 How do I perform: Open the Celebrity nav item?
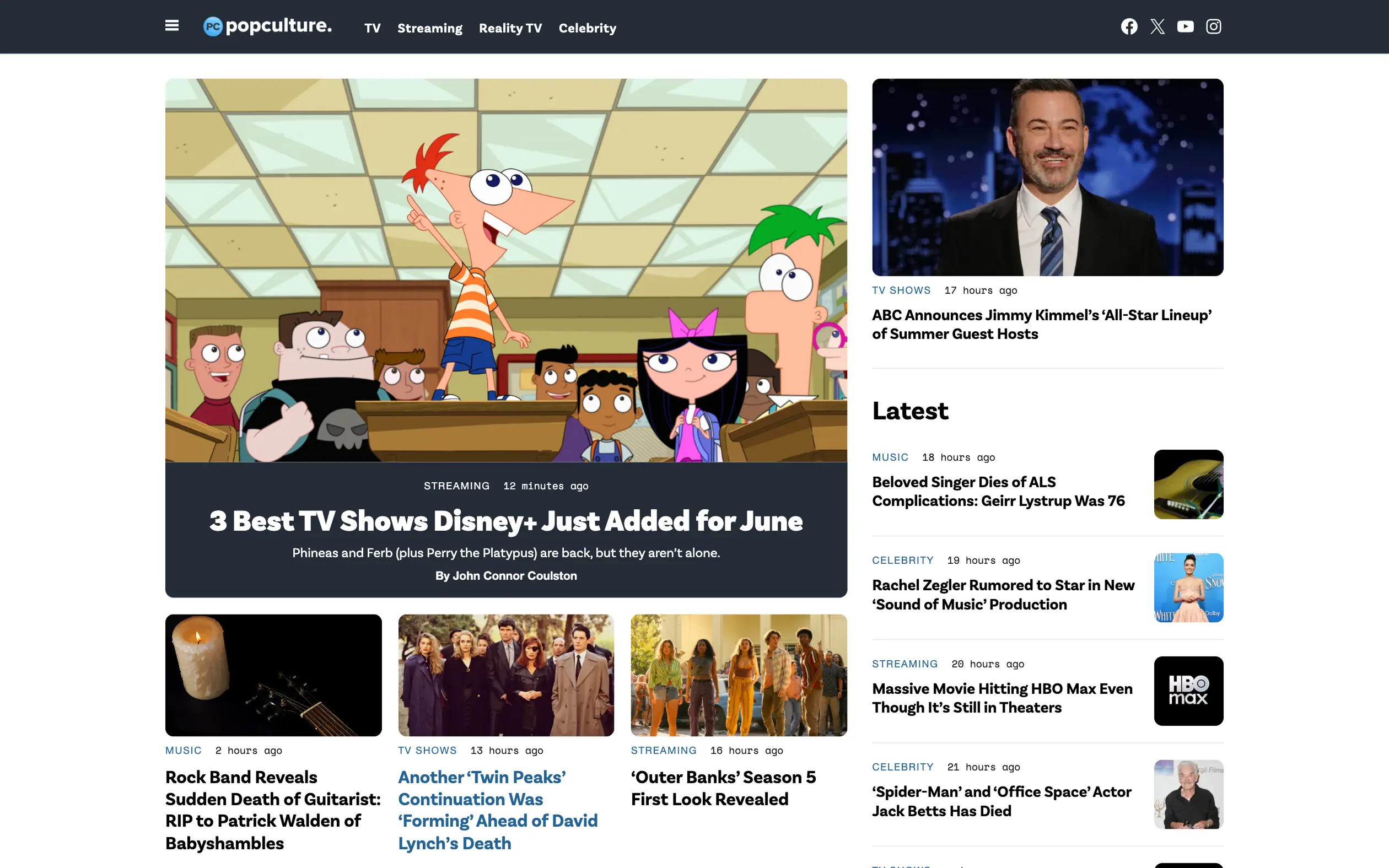(x=587, y=28)
